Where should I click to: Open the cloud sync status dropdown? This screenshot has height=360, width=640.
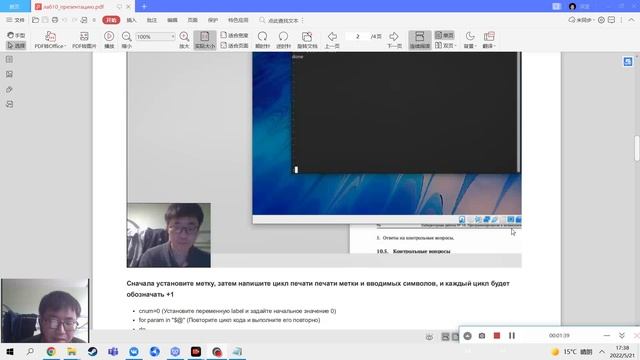(x=581, y=20)
